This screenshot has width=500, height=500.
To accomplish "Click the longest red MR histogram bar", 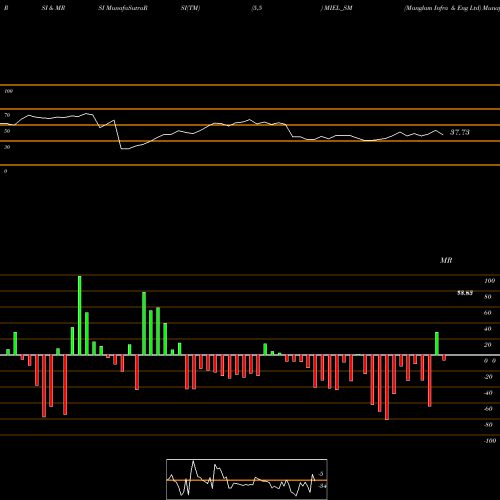I will click(x=387, y=387).
